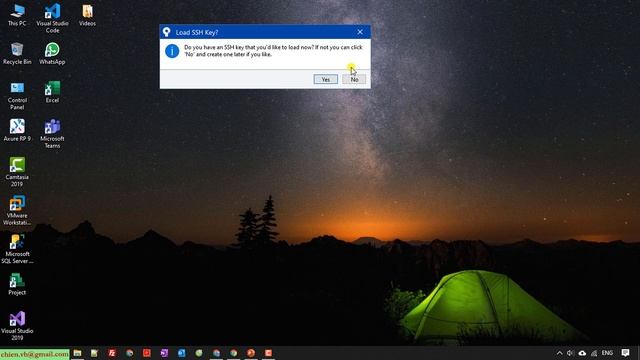
Task: Select the Camtasia 2019 desktop icon
Action: [17, 172]
